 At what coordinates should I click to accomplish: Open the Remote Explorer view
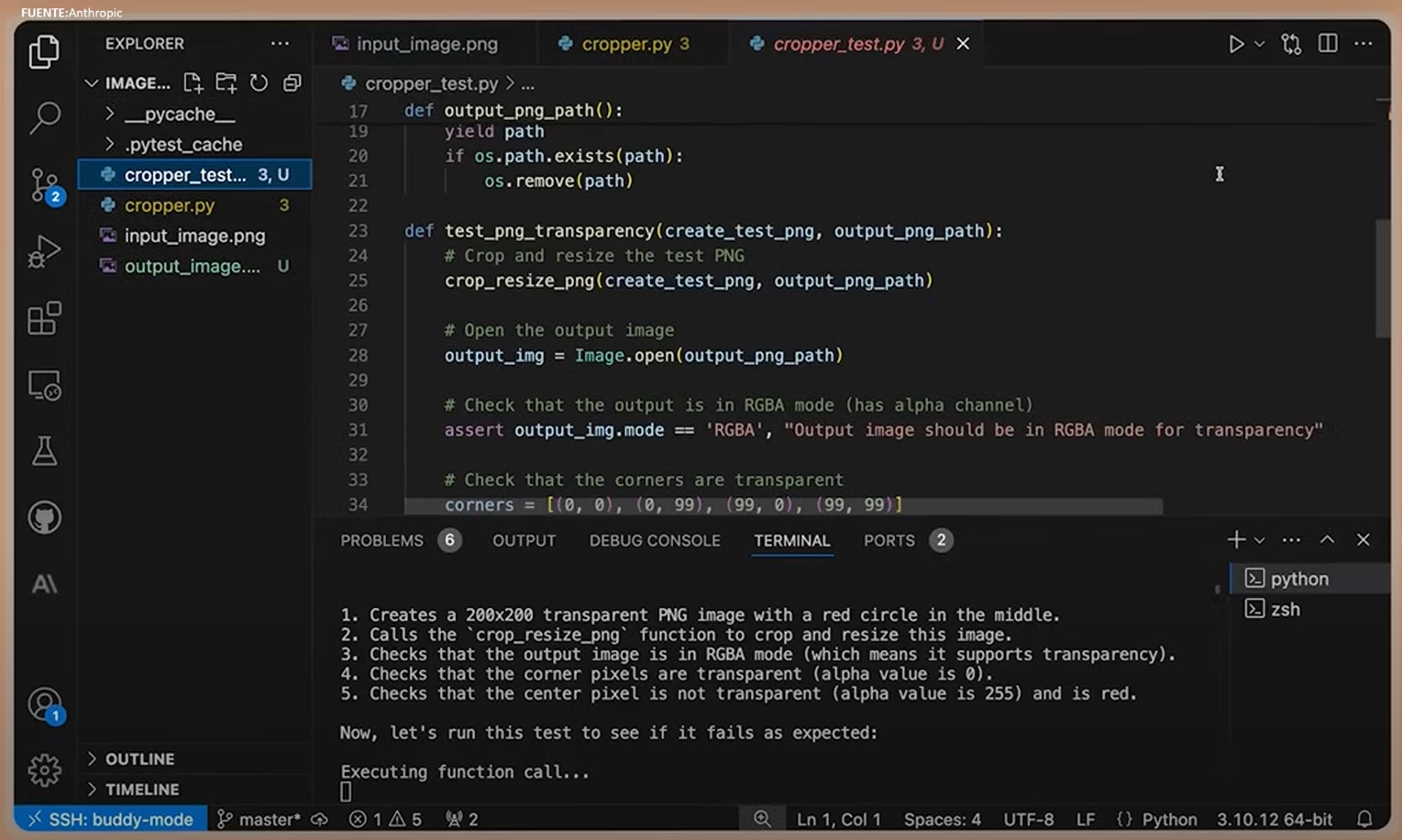[x=44, y=386]
